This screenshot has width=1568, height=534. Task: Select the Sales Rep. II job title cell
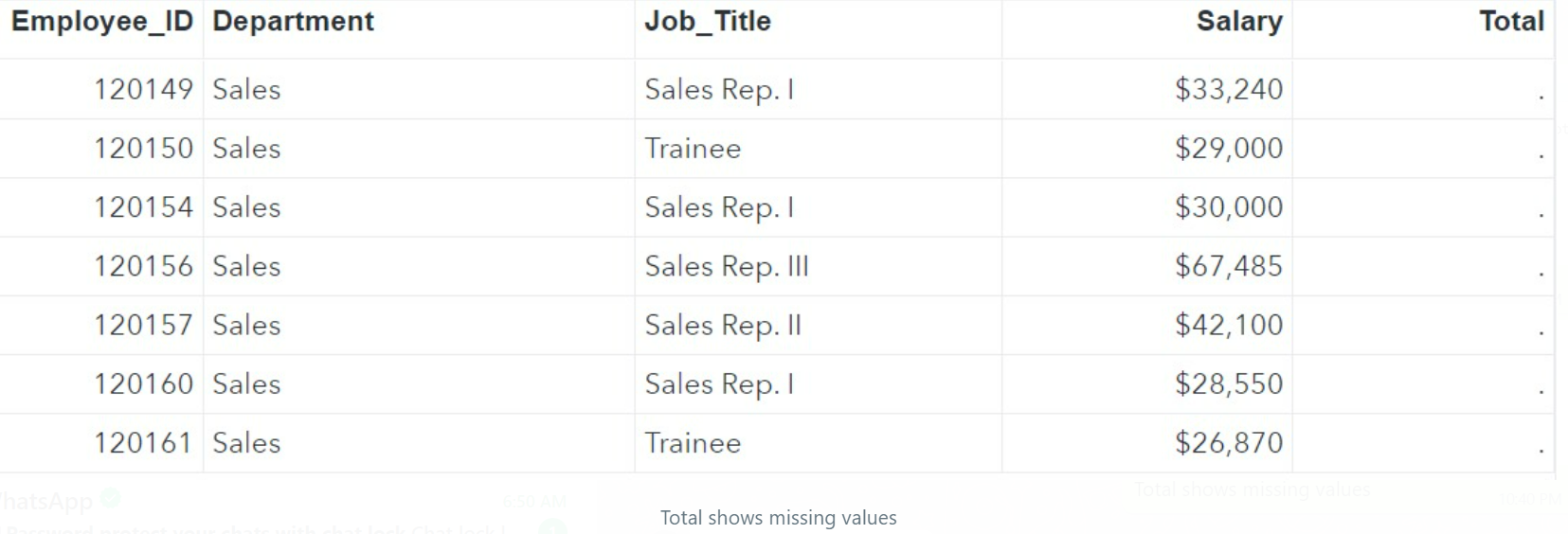pyautogui.click(x=723, y=326)
